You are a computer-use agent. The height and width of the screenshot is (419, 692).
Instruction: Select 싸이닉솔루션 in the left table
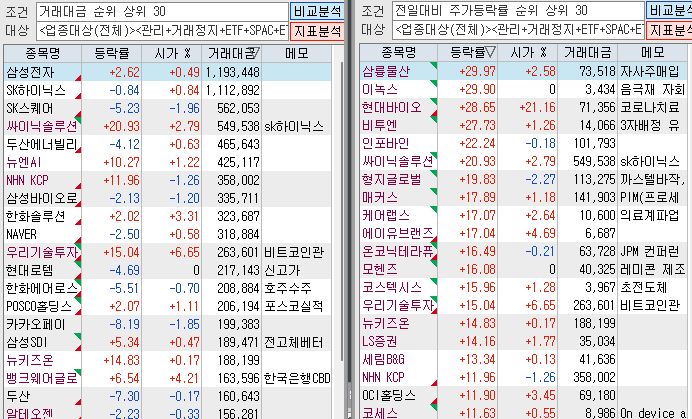click(168, 126)
